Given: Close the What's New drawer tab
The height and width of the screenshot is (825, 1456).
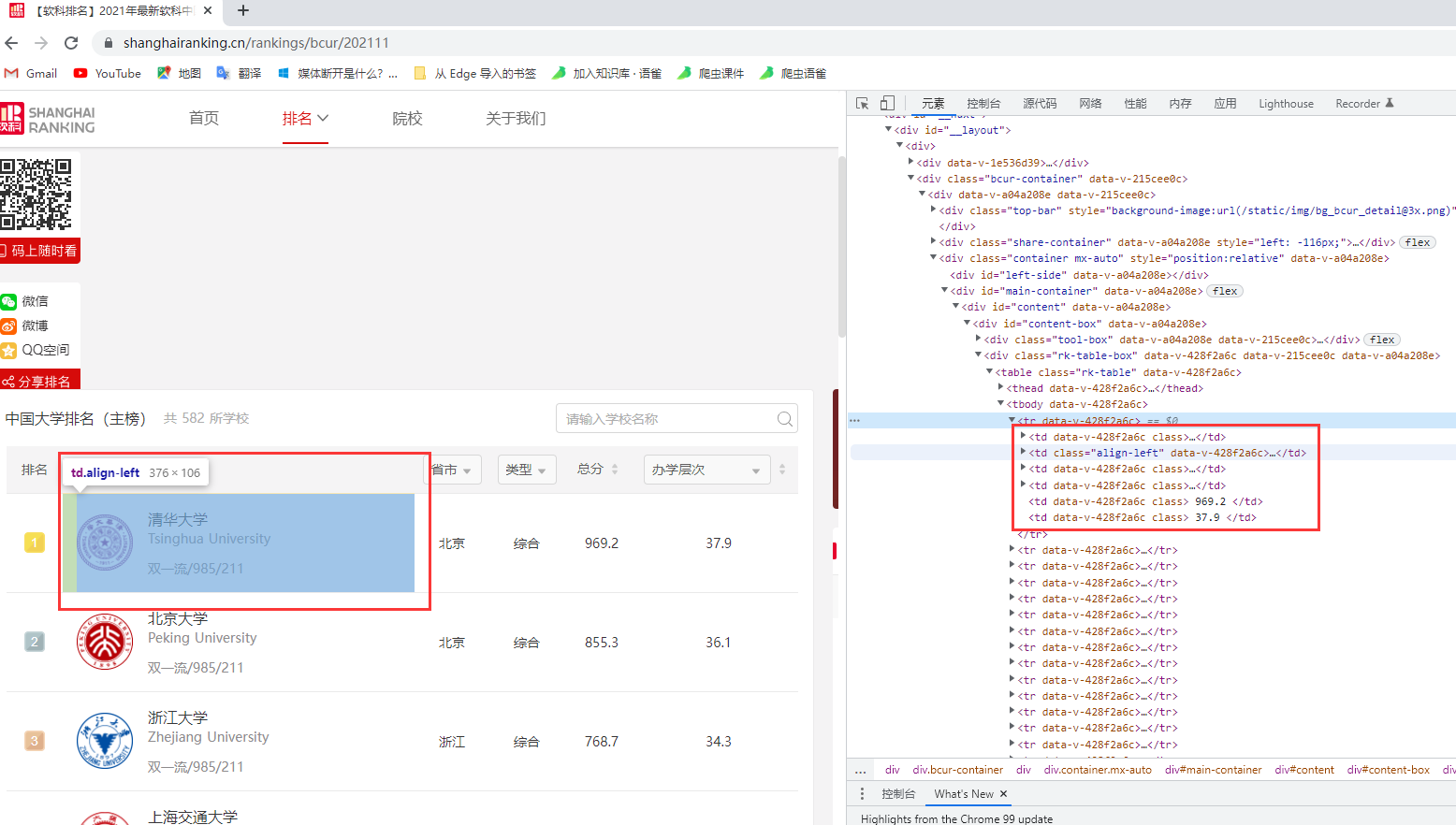Looking at the screenshot, I should 1004,794.
